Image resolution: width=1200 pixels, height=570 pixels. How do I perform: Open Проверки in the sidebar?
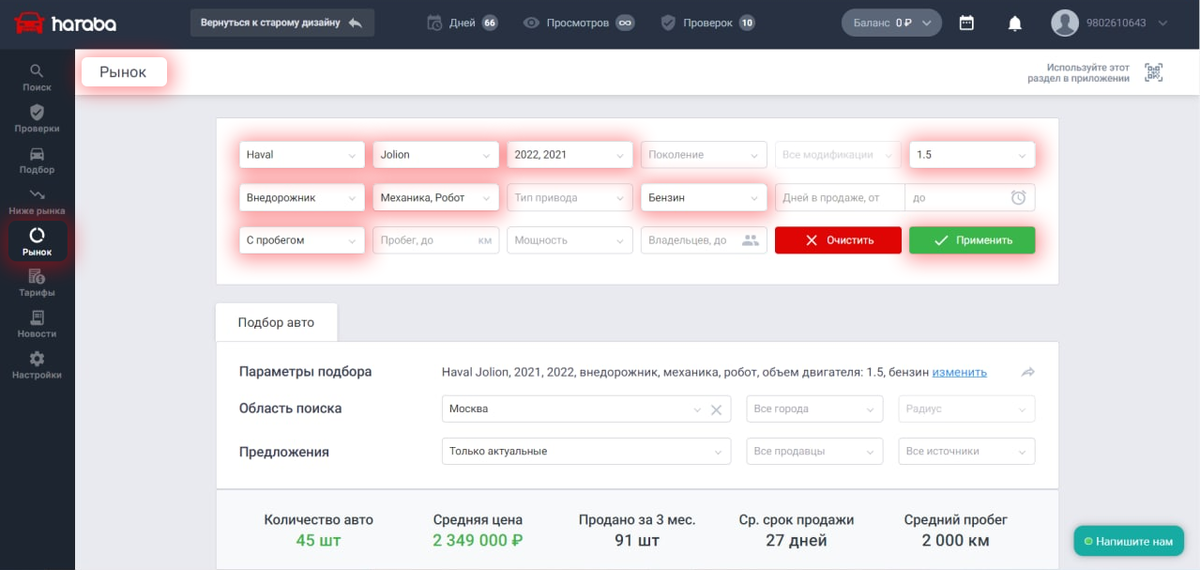[37, 119]
